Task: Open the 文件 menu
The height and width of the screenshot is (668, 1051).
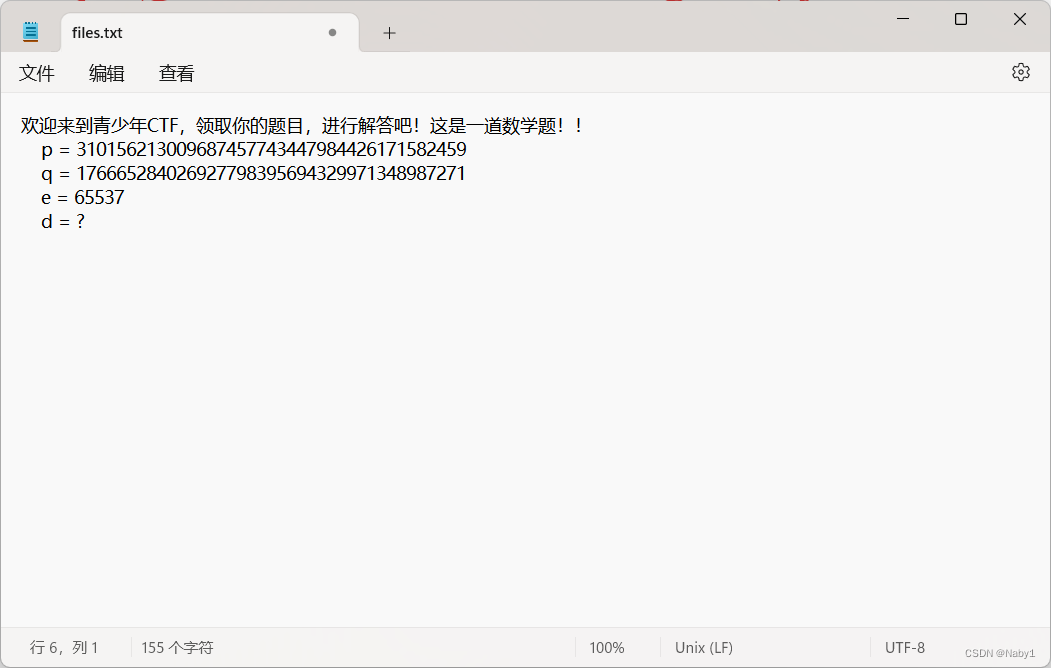Action: click(37, 73)
